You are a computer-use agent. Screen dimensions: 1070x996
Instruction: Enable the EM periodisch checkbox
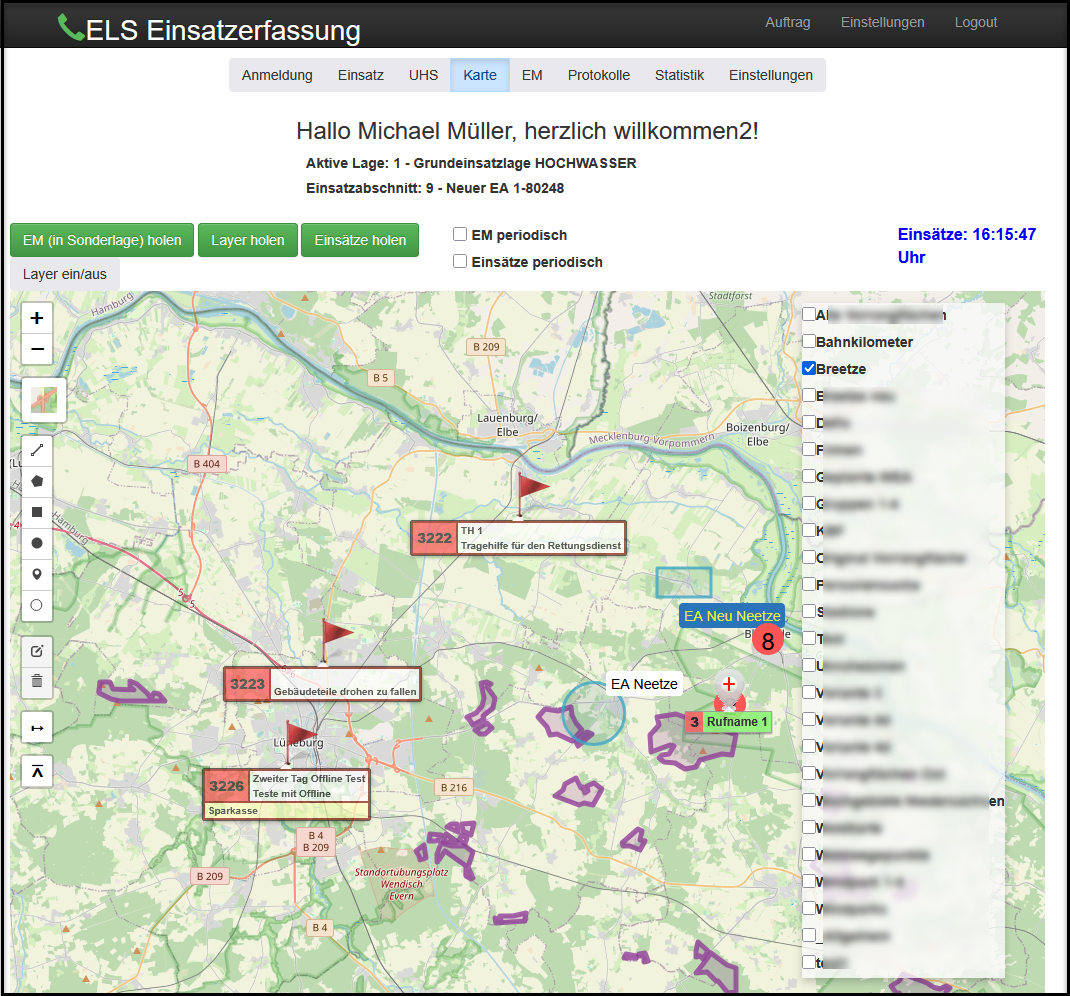pyautogui.click(x=460, y=235)
